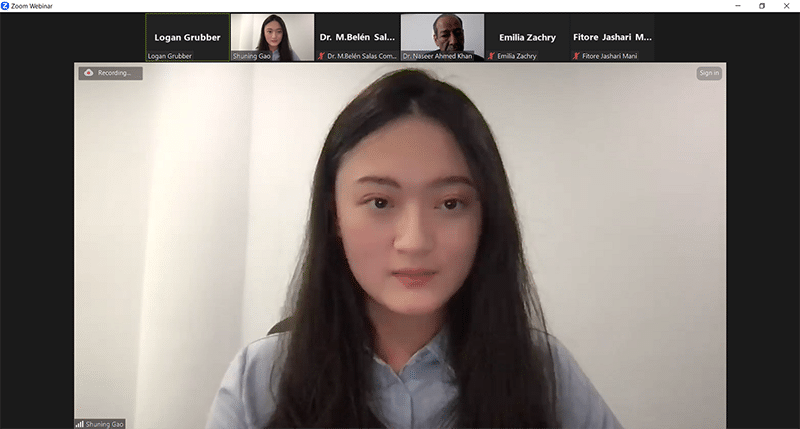This screenshot has height=429, width=800.
Task: Restore down the Zoom Webinar window
Action: coord(762,6)
